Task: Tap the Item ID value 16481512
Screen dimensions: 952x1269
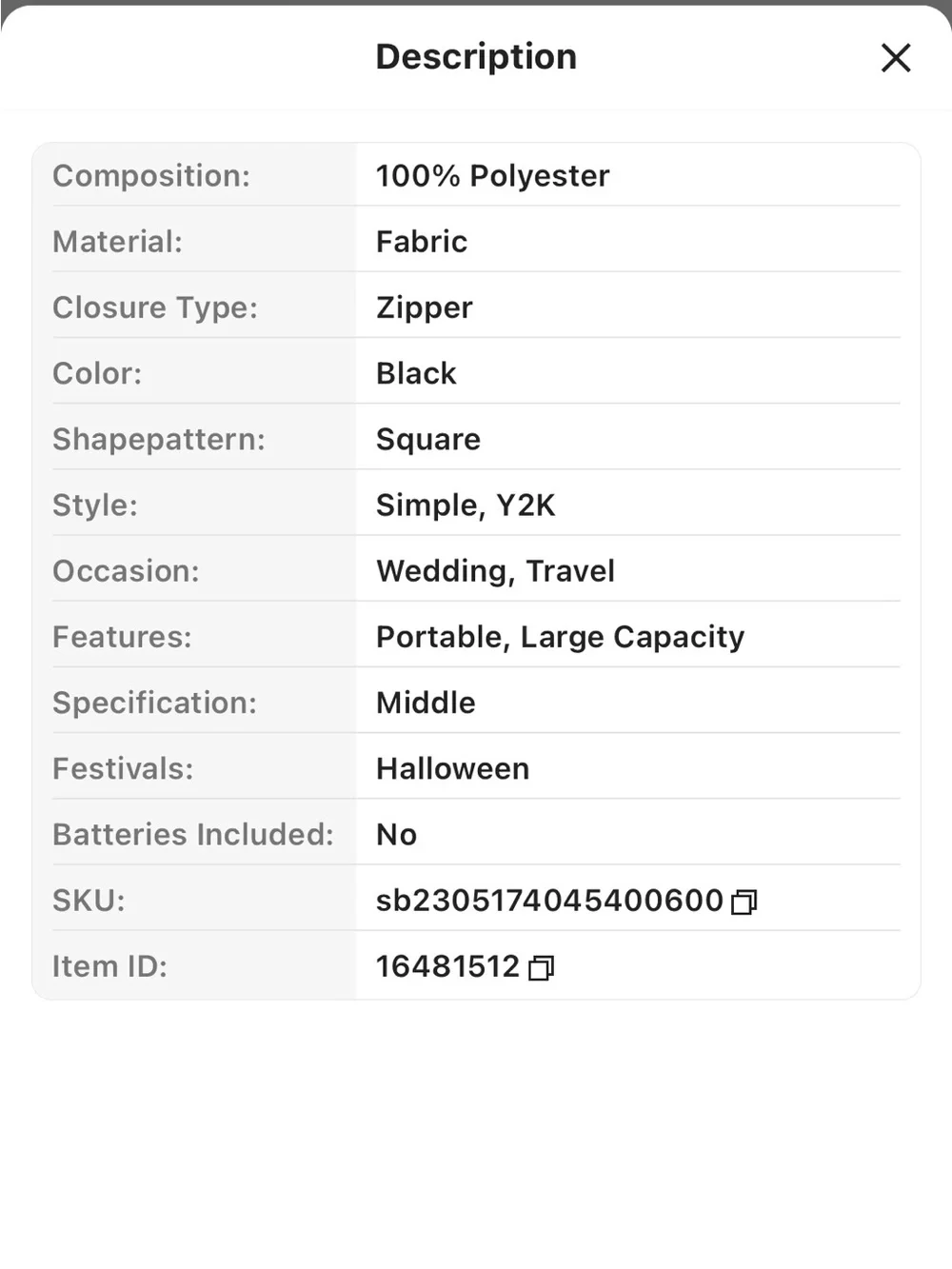Action: coord(447,966)
